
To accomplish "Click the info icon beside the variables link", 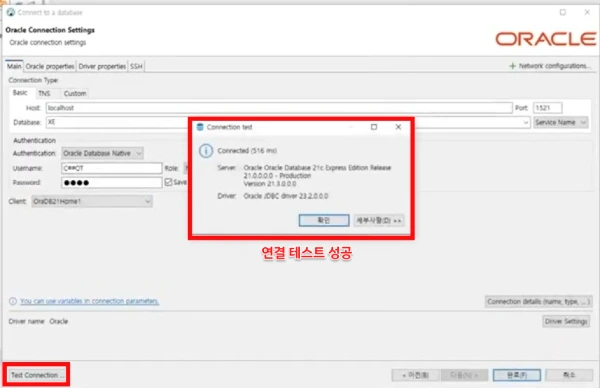I will pos(13,301).
